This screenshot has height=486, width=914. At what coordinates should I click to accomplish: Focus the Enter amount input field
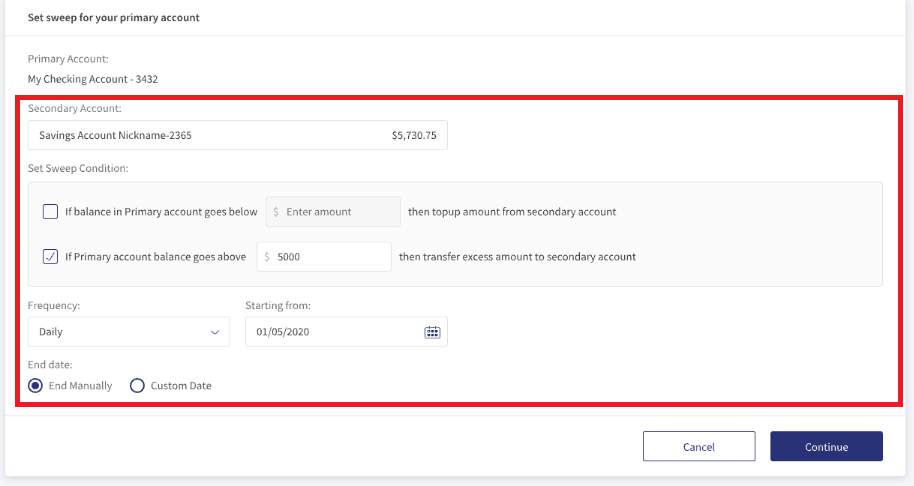[x=333, y=212]
